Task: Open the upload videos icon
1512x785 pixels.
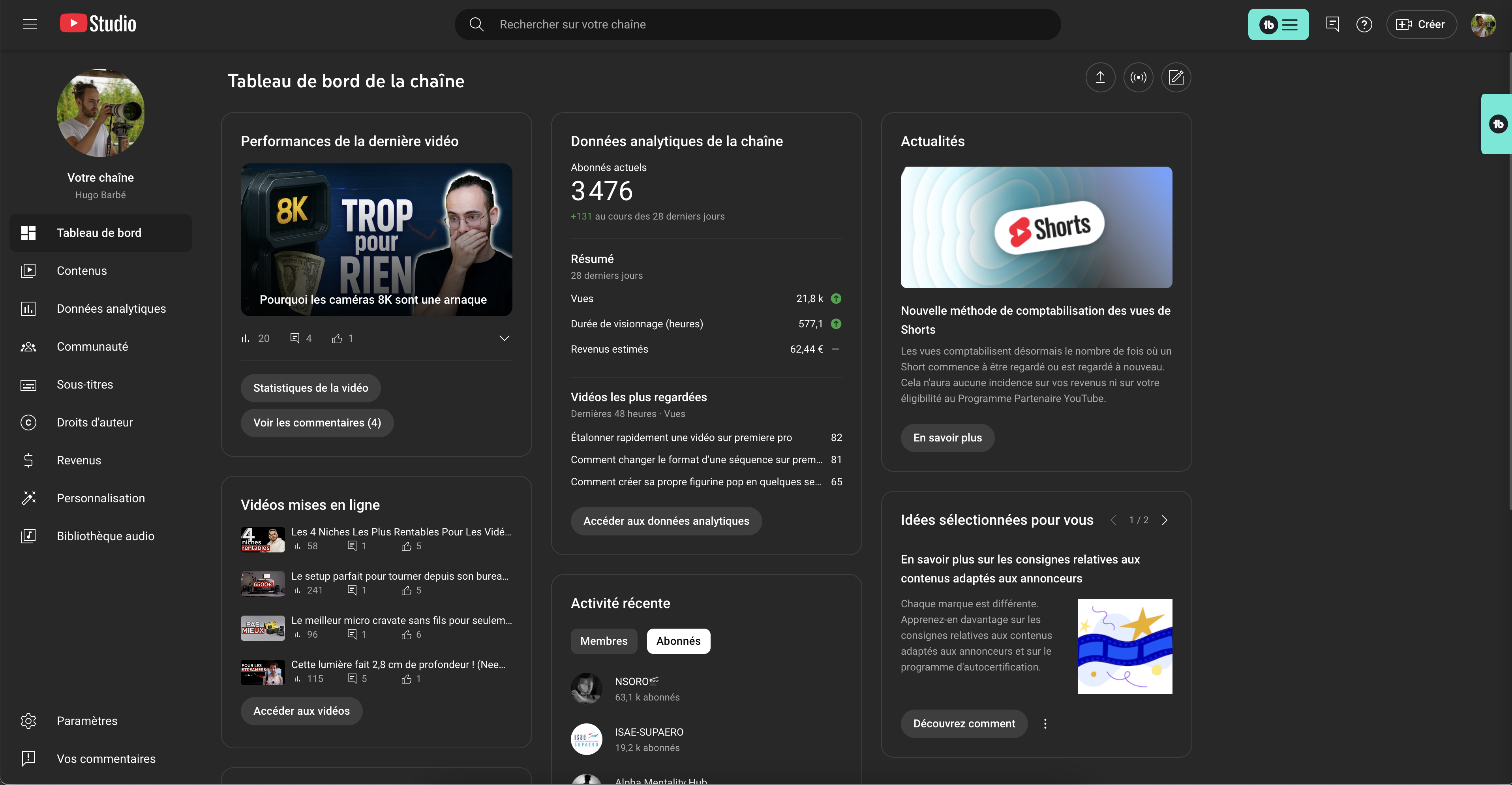Action: [1100, 77]
